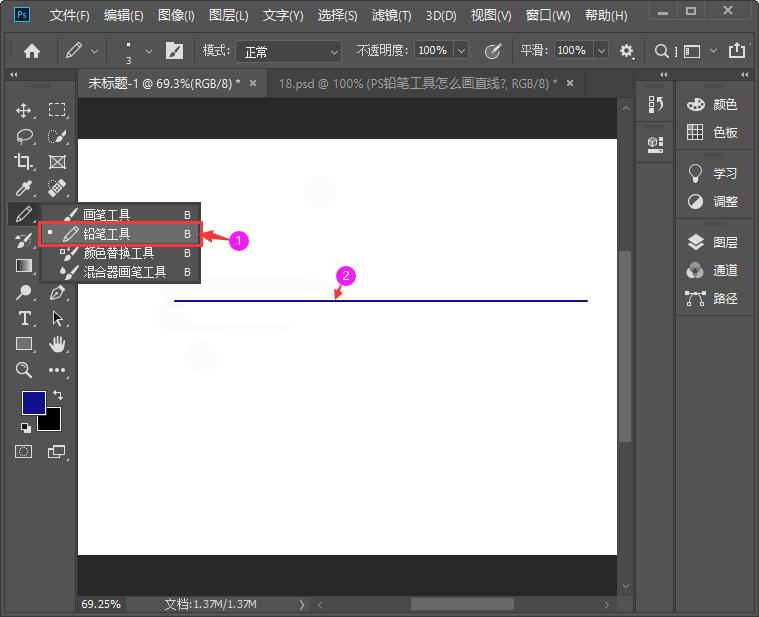Click the Share export icon
759x617 pixels.
coord(737,50)
